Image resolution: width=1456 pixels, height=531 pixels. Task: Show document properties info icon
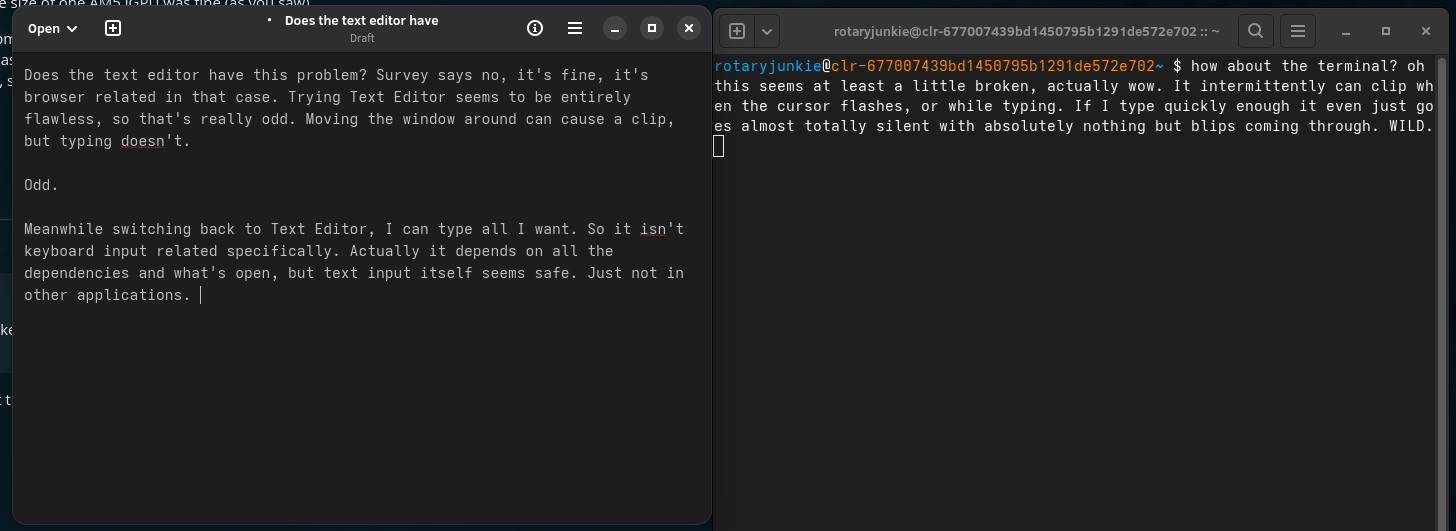[x=535, y=29]
